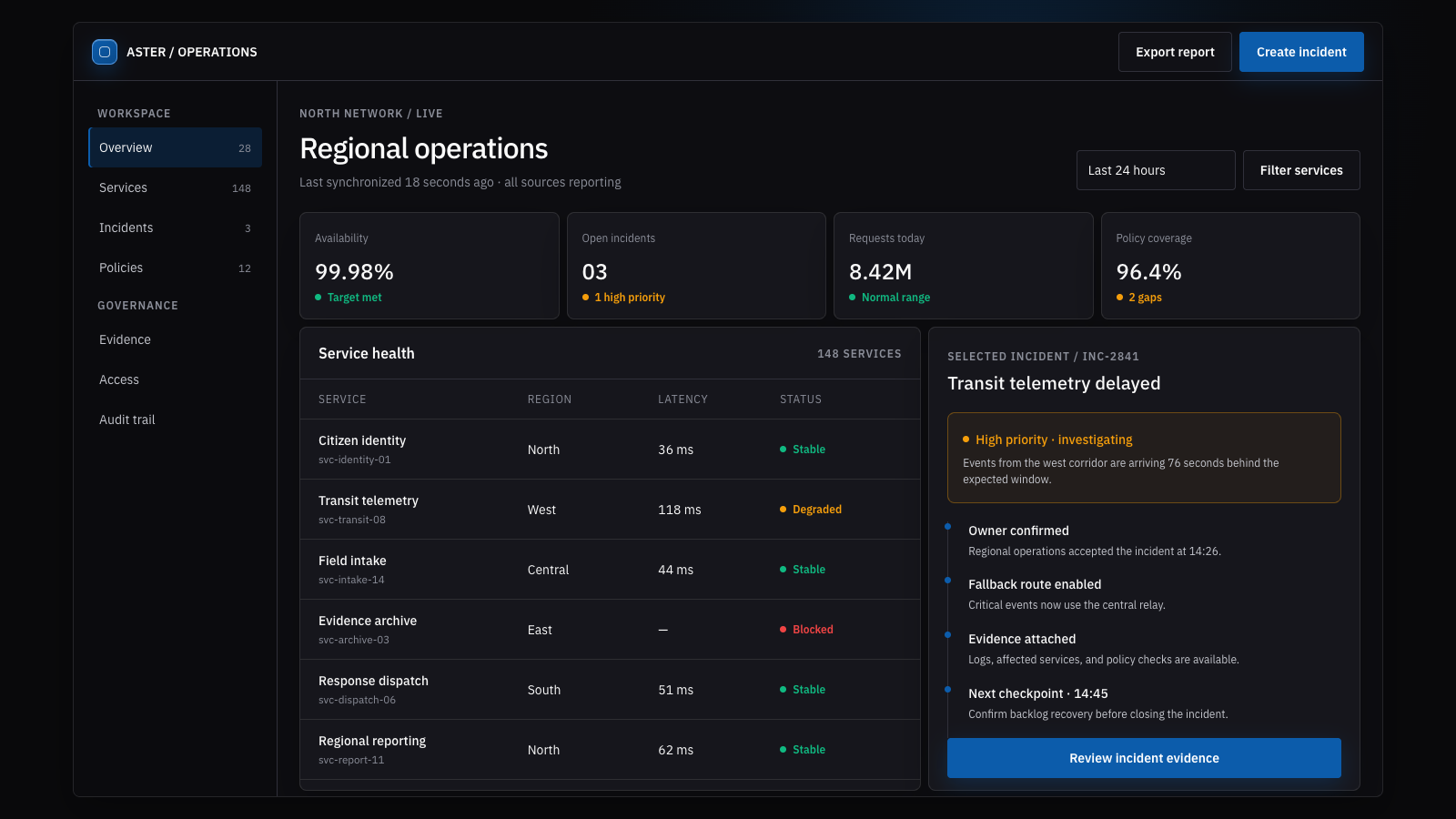Click the 148 Services count label
The width and height of the screenshot is (1456, 819).
(x=859, y=354)
